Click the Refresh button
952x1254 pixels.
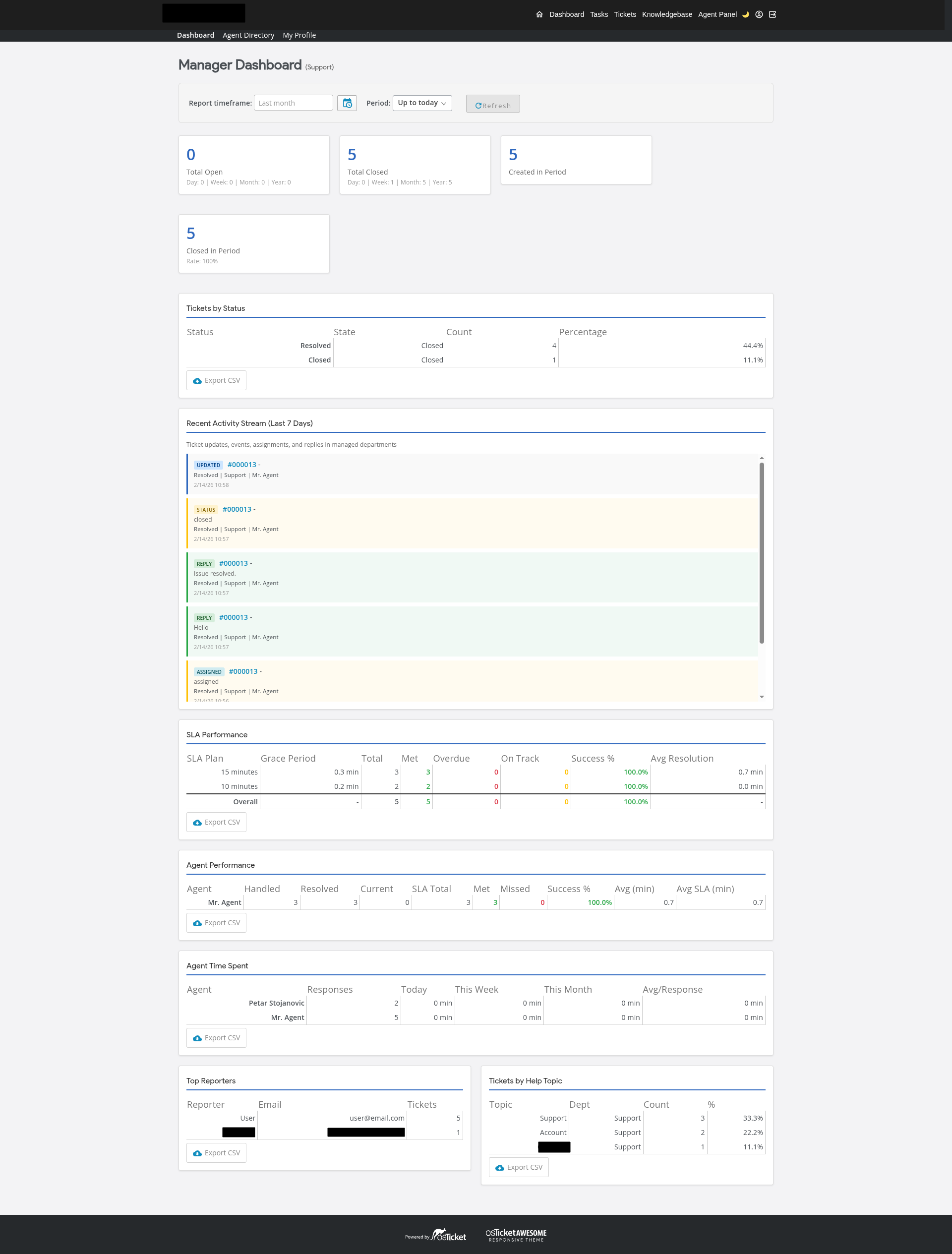[493, 105]
